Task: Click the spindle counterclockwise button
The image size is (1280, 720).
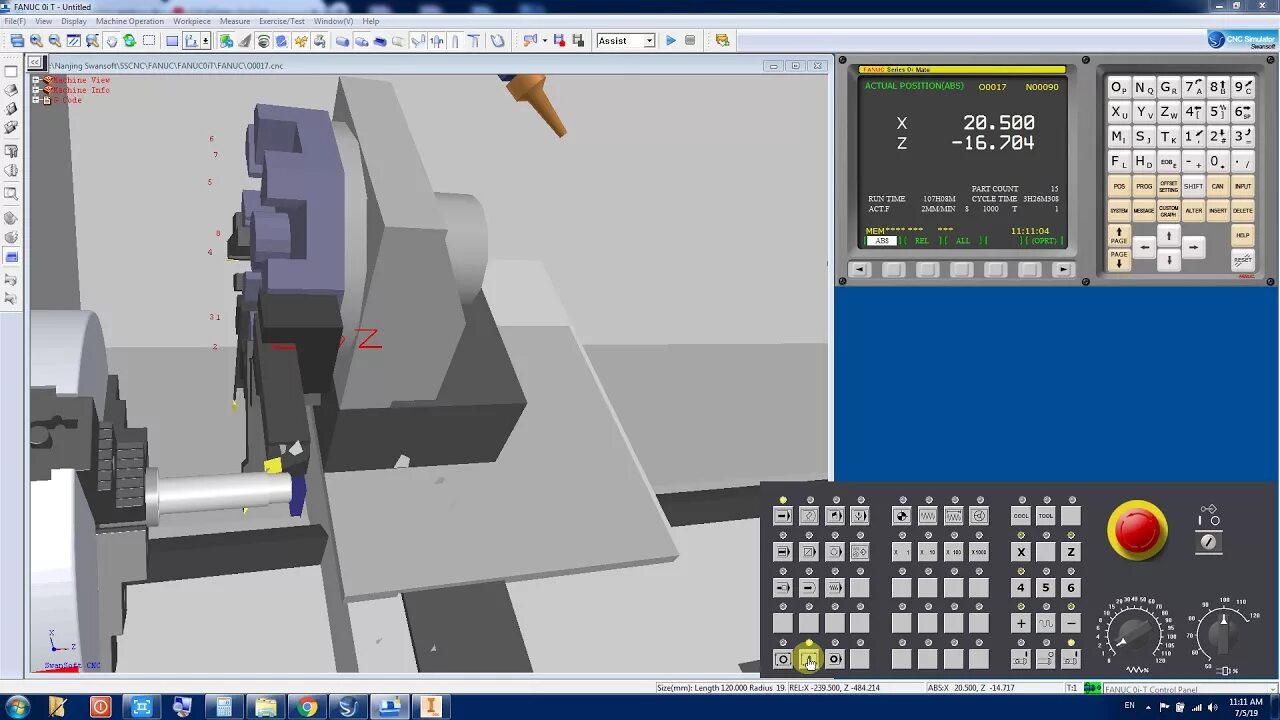Action: pos(1071,659)
